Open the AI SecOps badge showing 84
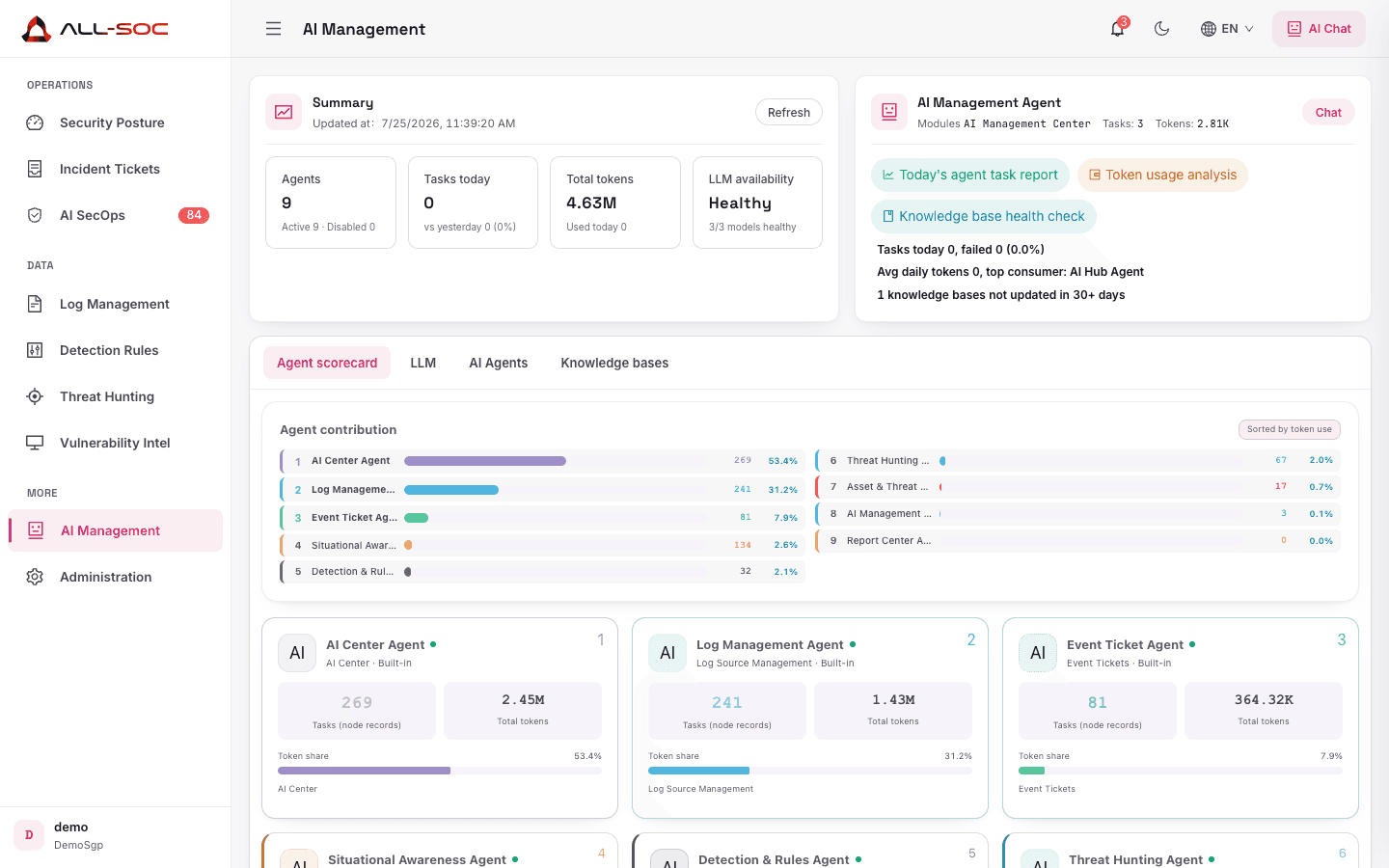 click(194, 215)
